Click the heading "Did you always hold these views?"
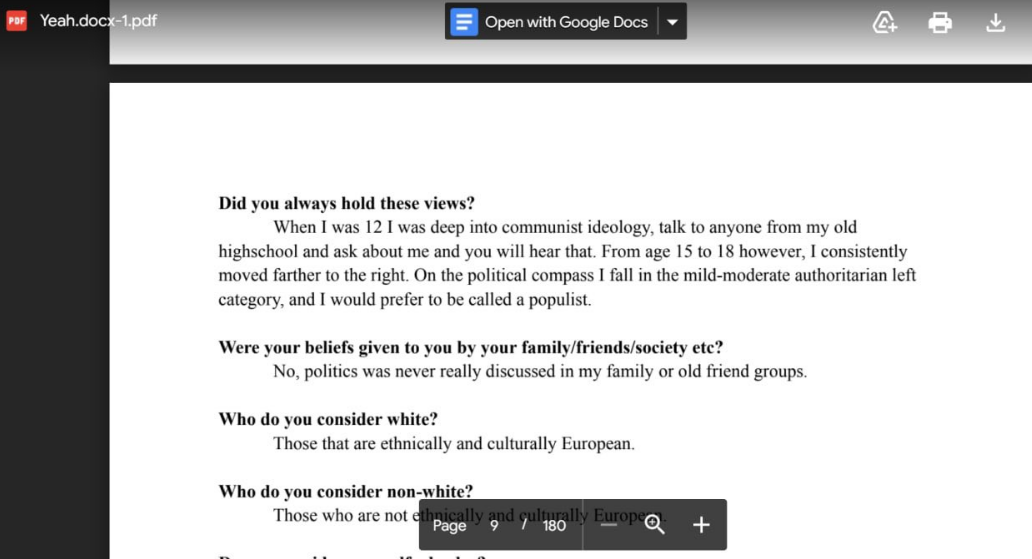The image size is (1032, 559). coord(346,203)
